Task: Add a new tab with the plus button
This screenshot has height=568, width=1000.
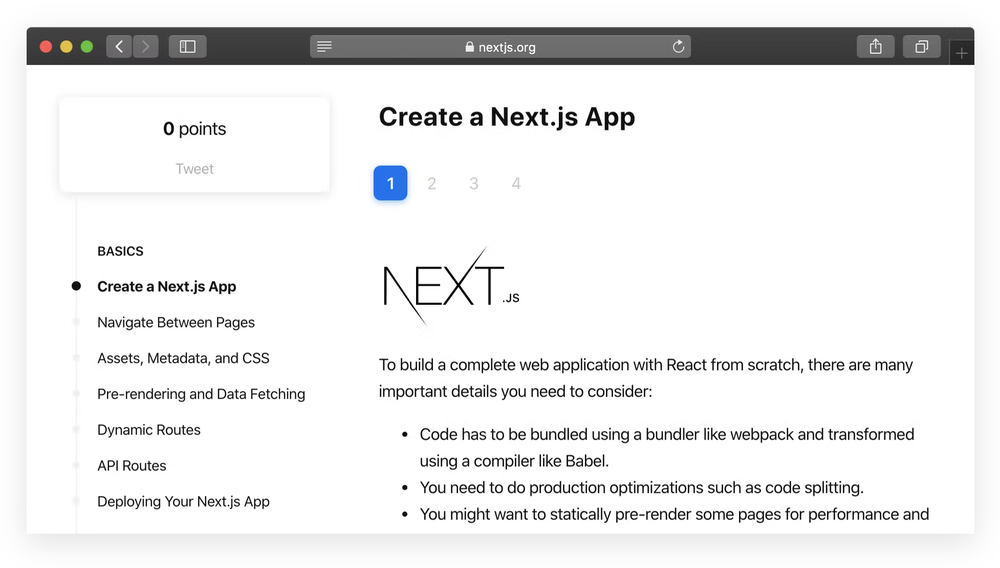Action: point(962,54)
